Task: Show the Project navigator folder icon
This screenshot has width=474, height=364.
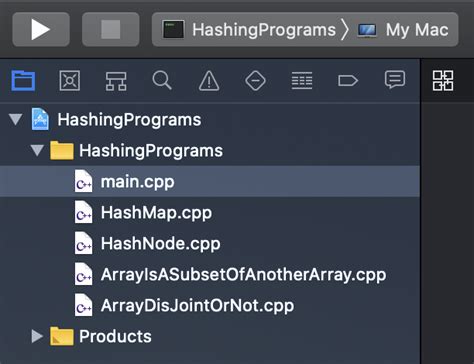Action: click(23, 80)
